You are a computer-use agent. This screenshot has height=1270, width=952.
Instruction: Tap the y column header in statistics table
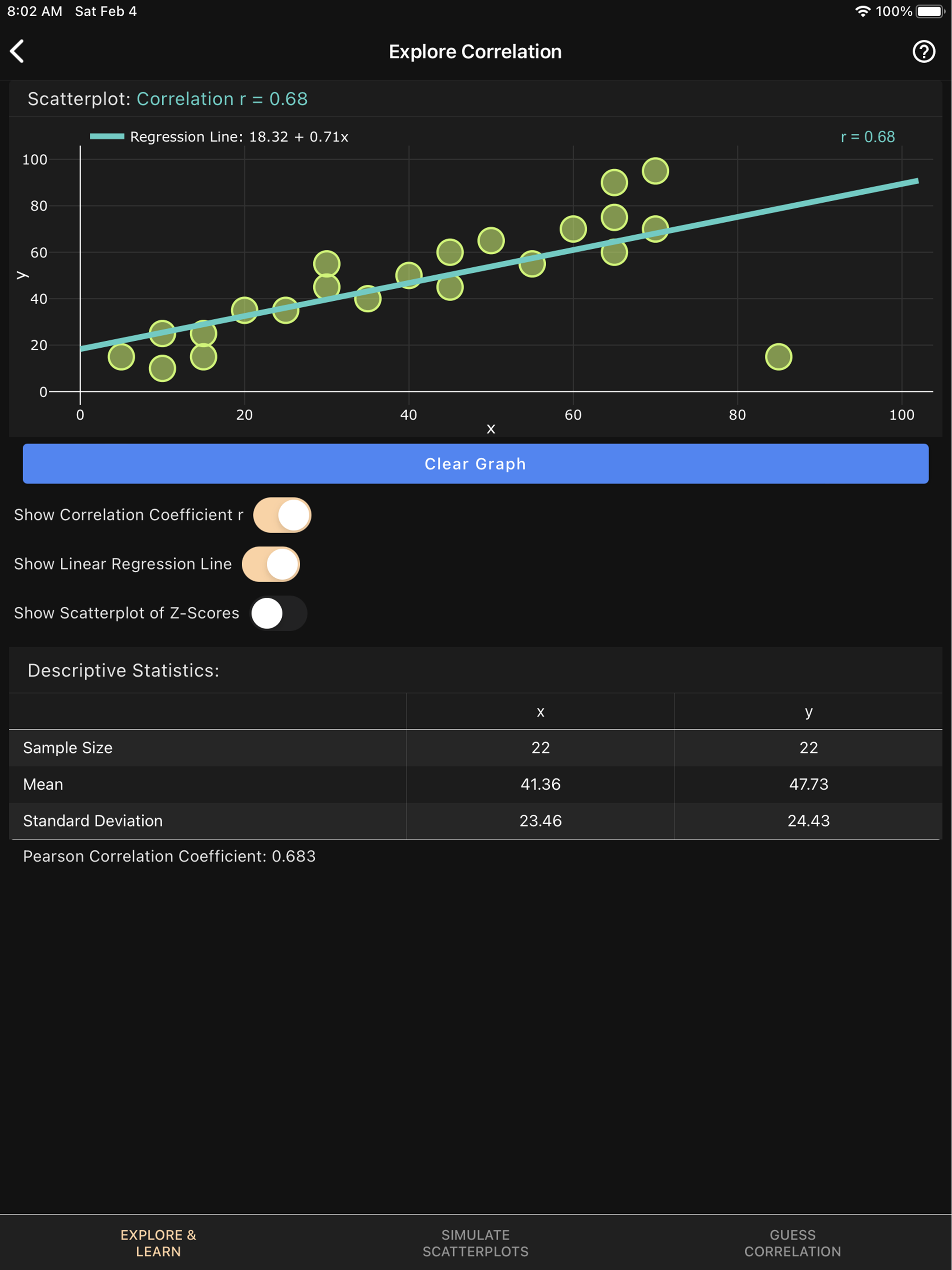(x=808, y=712)
